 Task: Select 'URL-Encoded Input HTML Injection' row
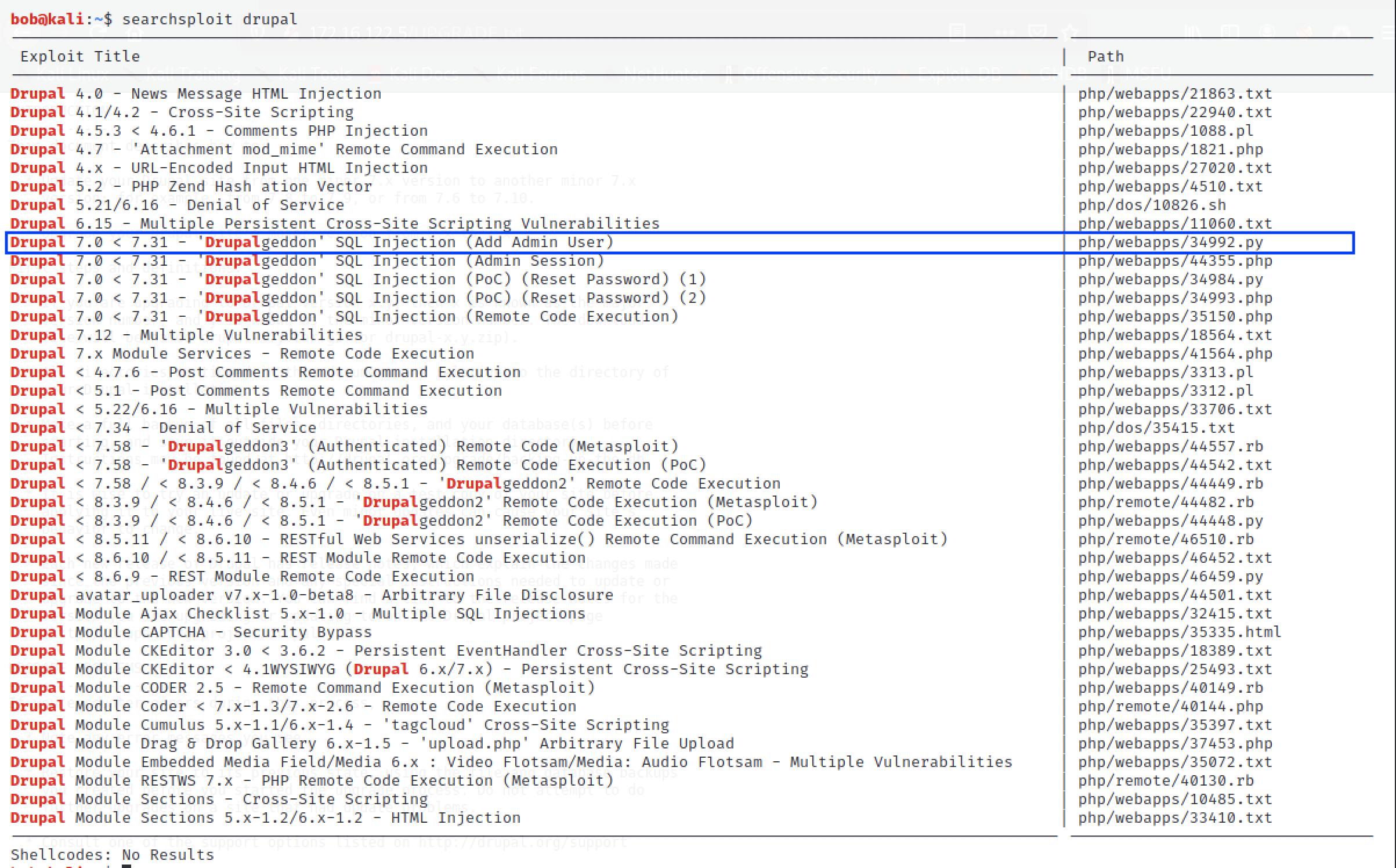219,168
